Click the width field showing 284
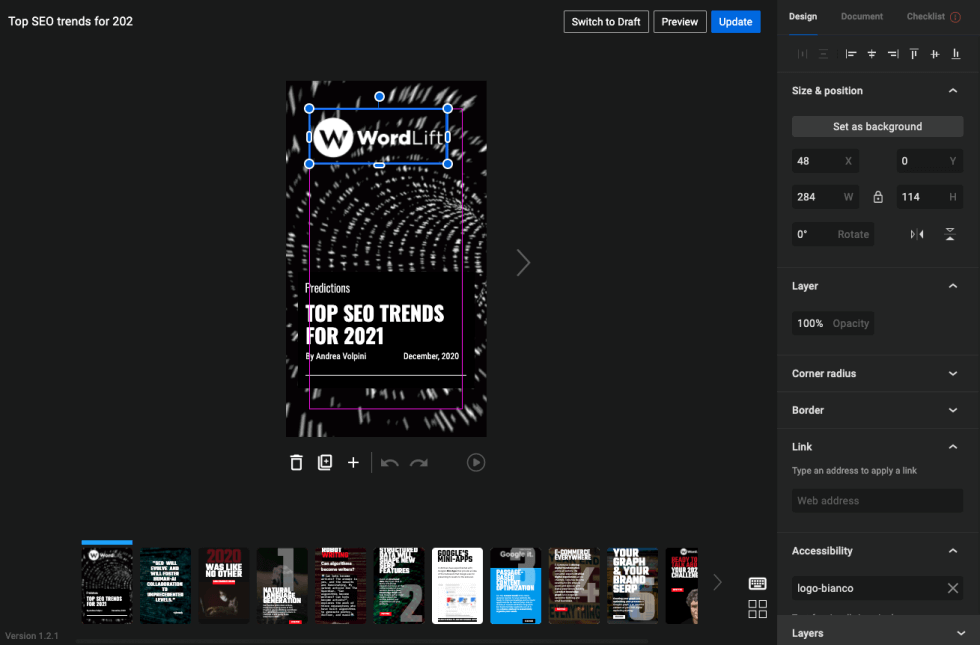The width and height of the screenshot is (980, 645). [825, 197]
